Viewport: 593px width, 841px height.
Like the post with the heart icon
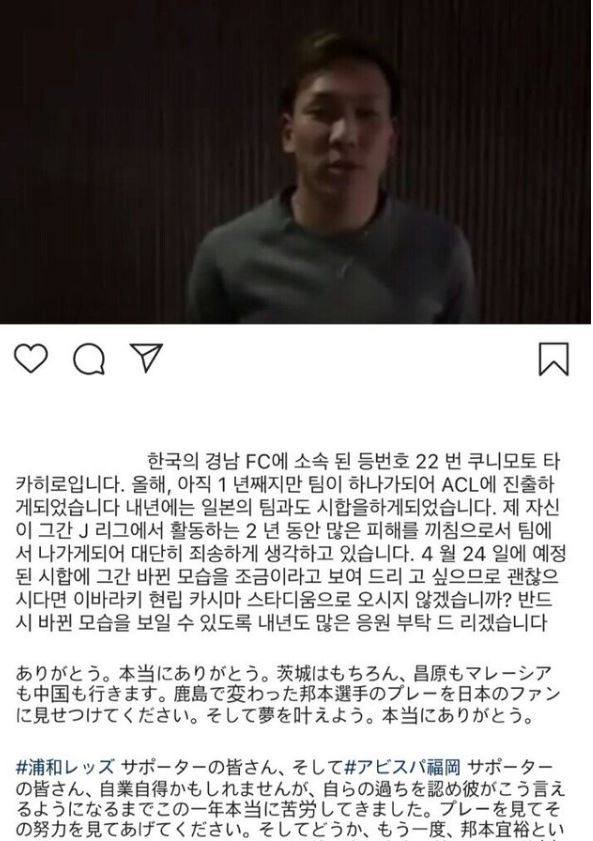[31, 359]
